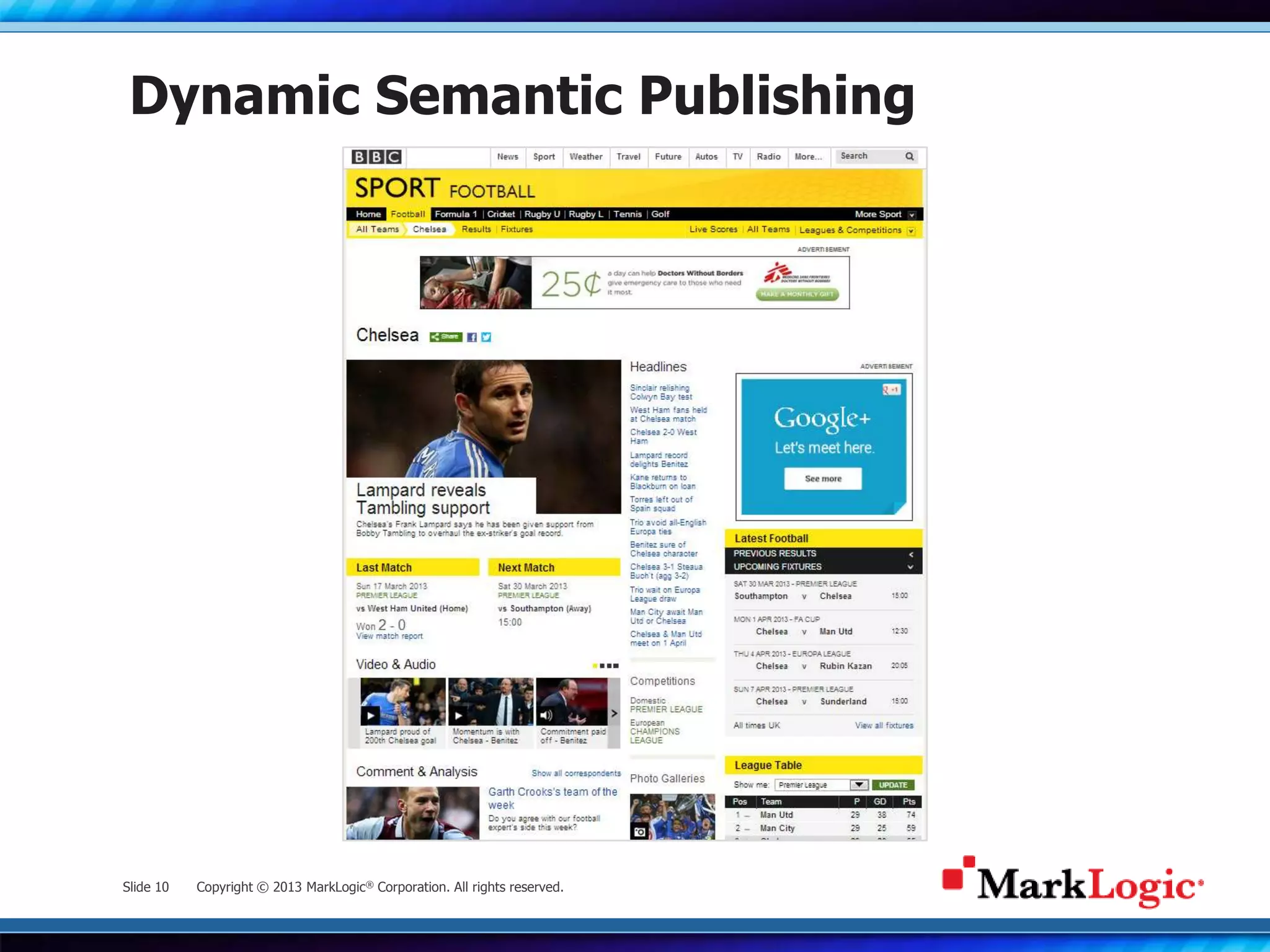
Task: Select Football sport tab
Action: click(x=408, y=214)
